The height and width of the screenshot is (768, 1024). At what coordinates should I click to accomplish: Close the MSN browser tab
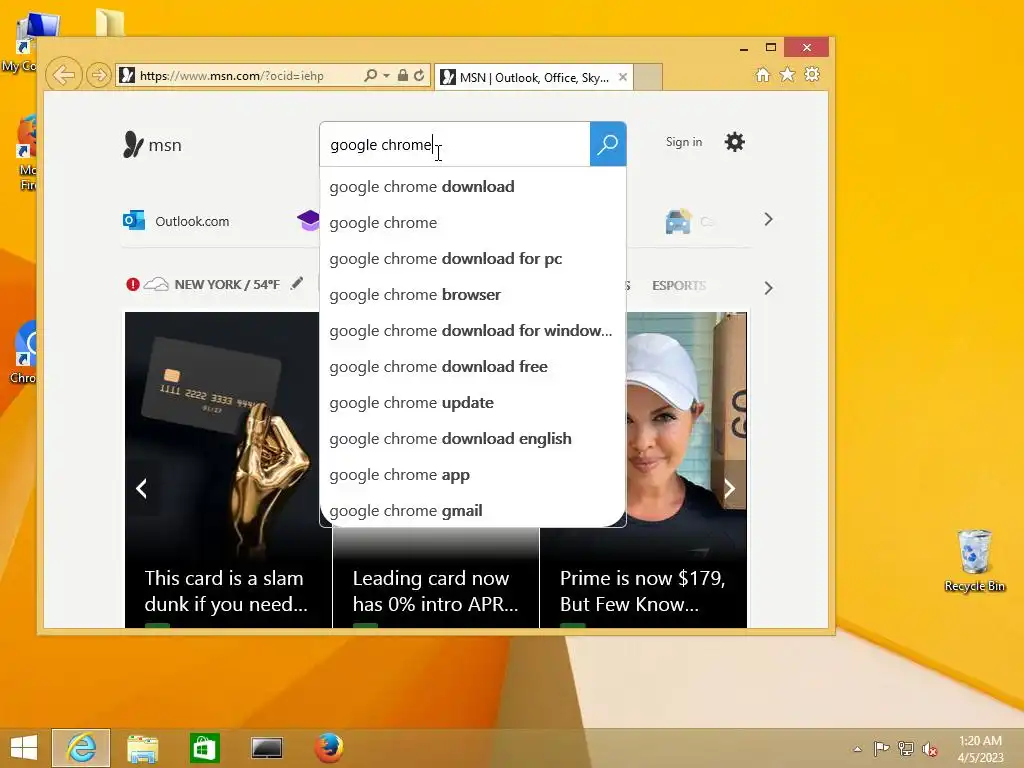[x=623, y=77]
